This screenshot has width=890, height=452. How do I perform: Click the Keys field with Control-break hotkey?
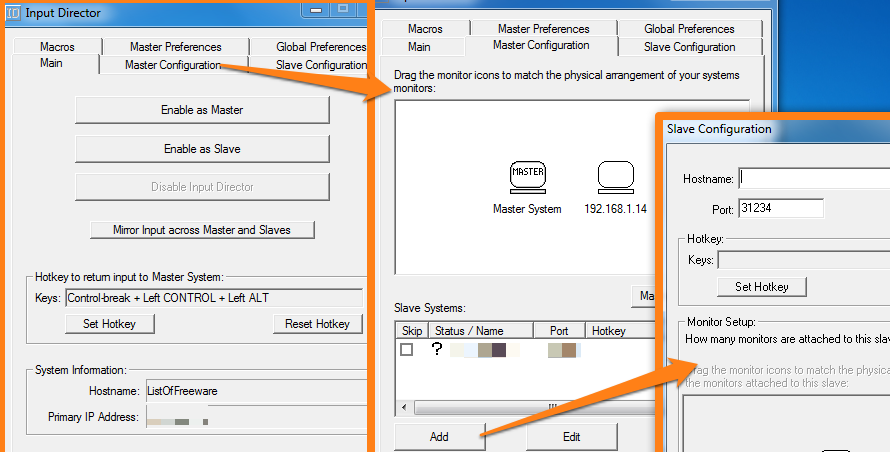click(x=214, y=298)
